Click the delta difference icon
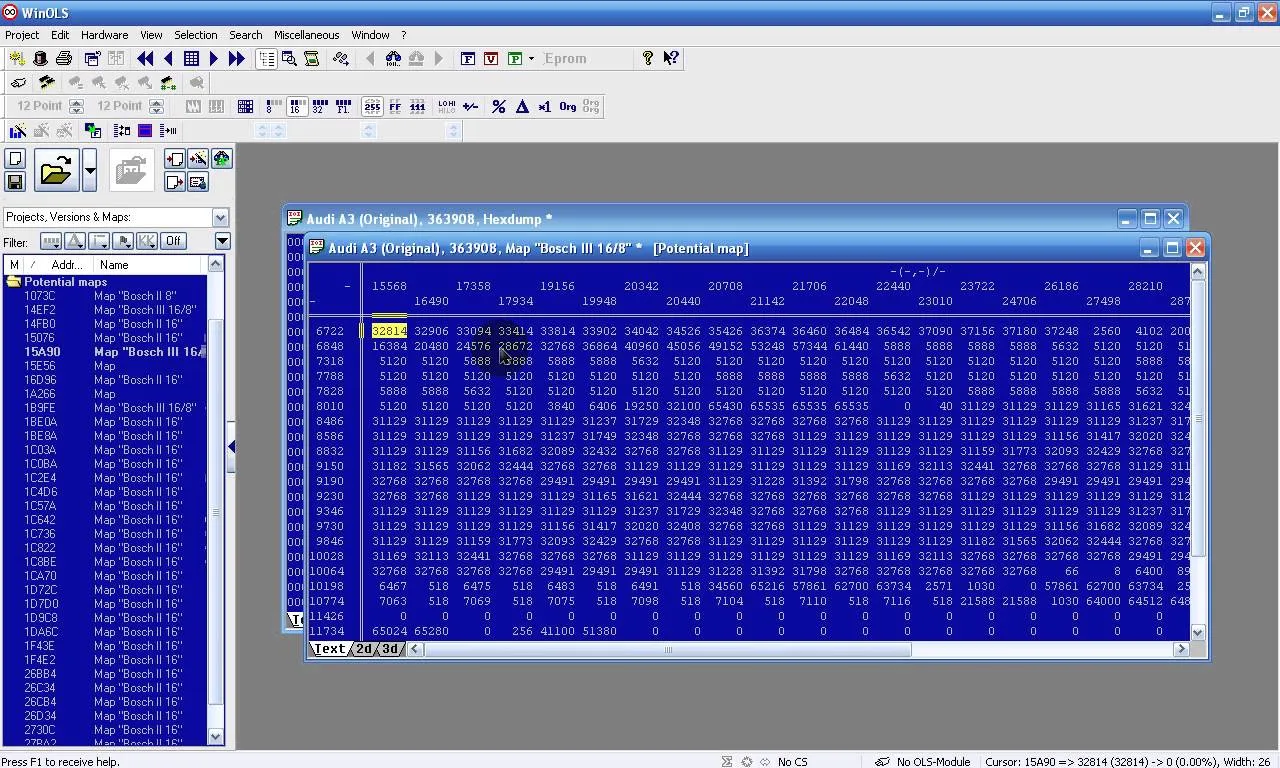 [x=522, y=106]
